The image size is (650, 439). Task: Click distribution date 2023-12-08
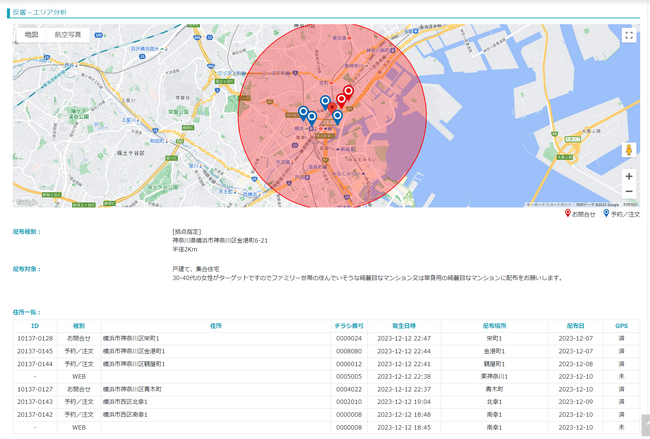[x=575, y=364]
